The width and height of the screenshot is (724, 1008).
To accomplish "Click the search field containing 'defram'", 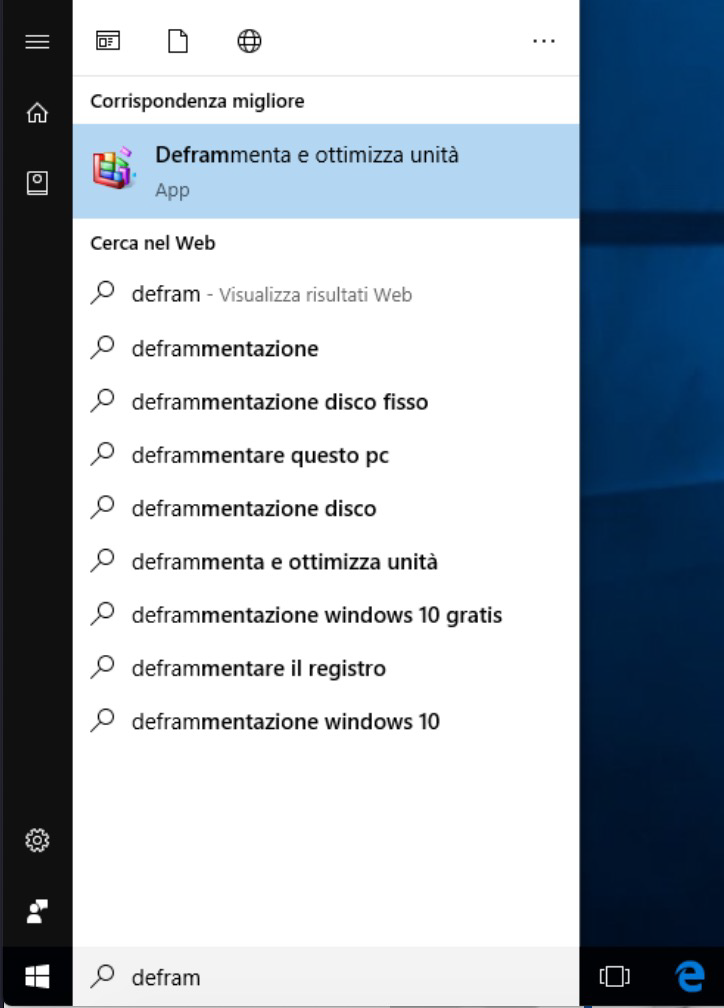I will (326, 977).
